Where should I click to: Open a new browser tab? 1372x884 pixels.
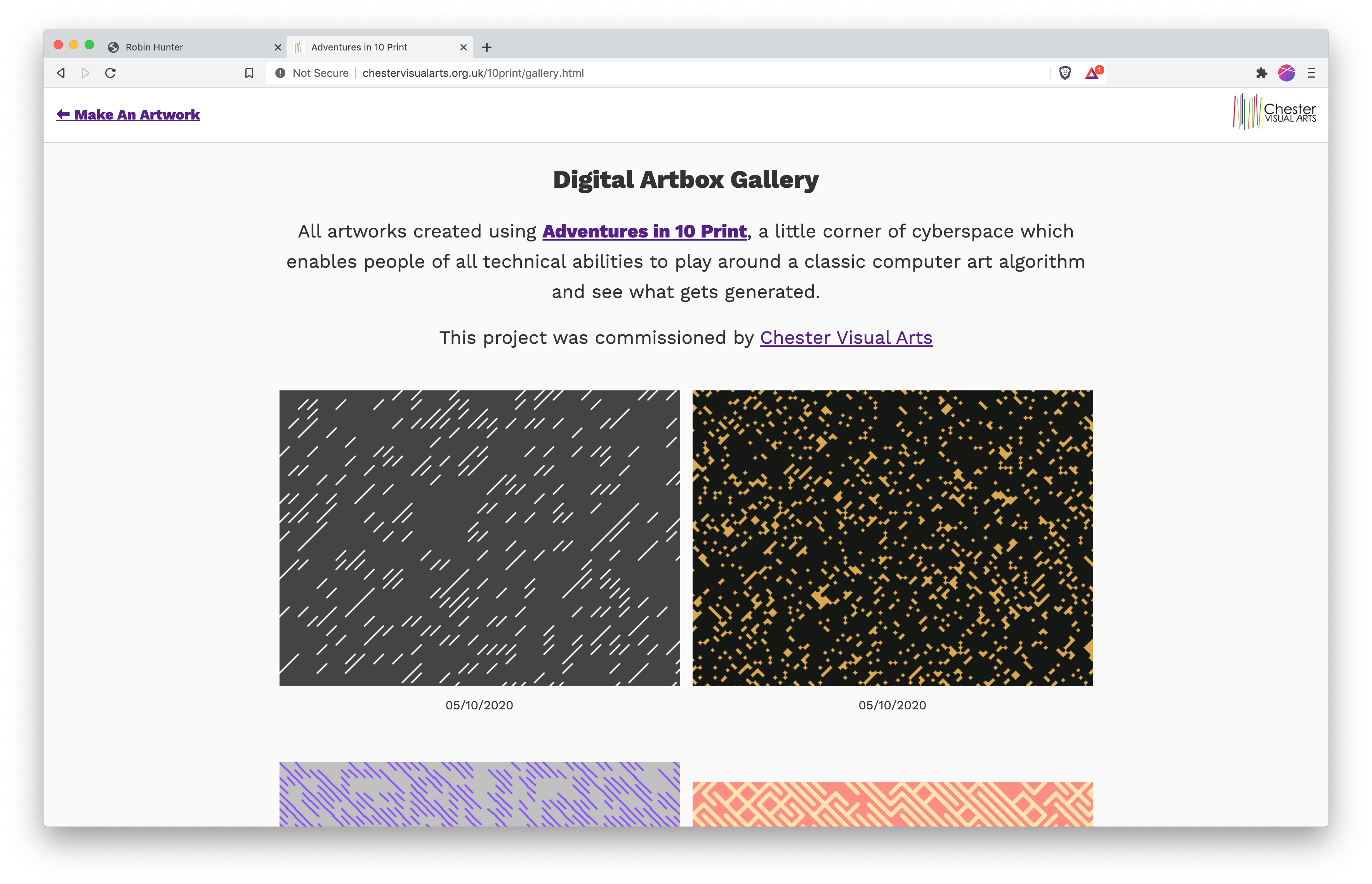[486, 47]
